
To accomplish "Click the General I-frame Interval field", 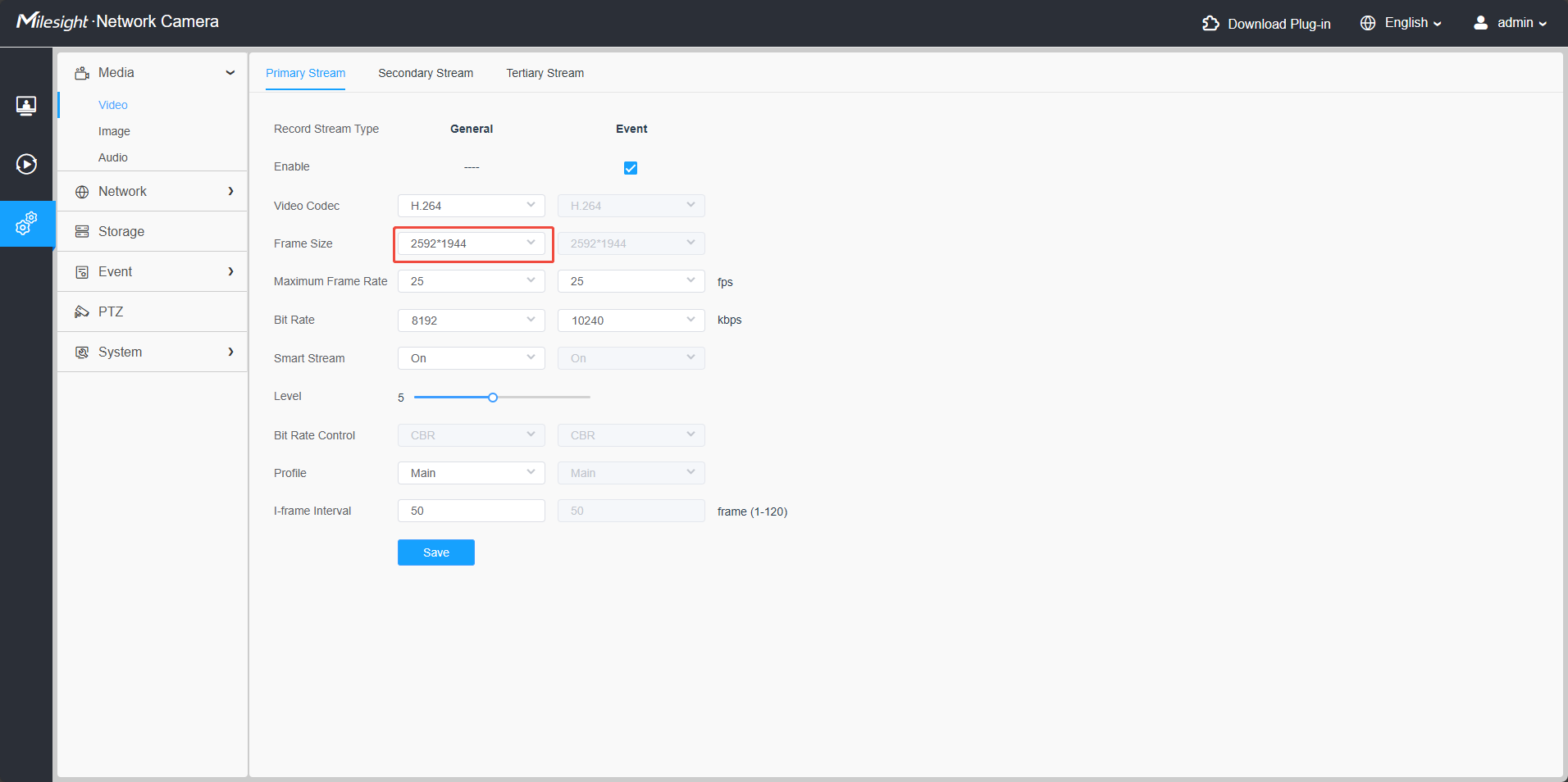I will coord(472,511).
